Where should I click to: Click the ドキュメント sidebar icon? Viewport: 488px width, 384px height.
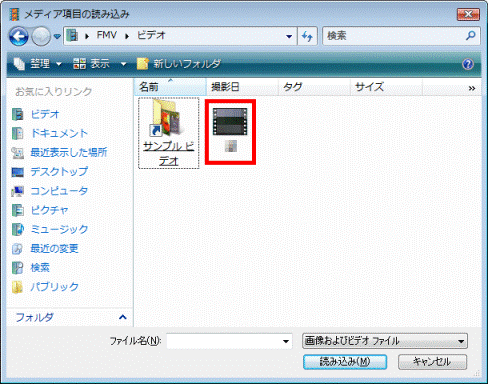click(x=18, y=133)
